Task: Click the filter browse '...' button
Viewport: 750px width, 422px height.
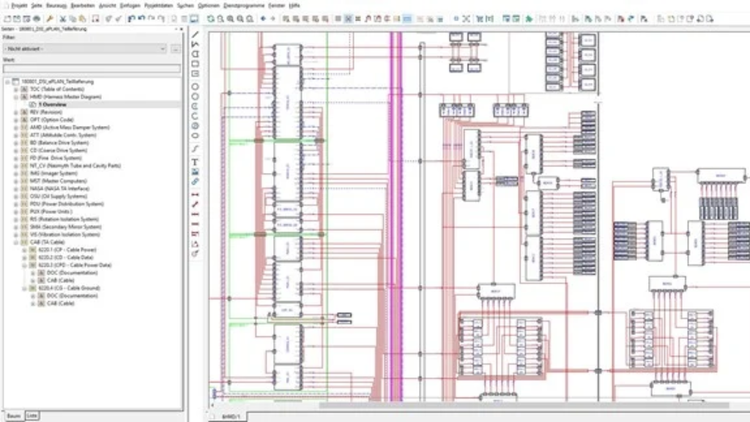Action: click(176, 48)
